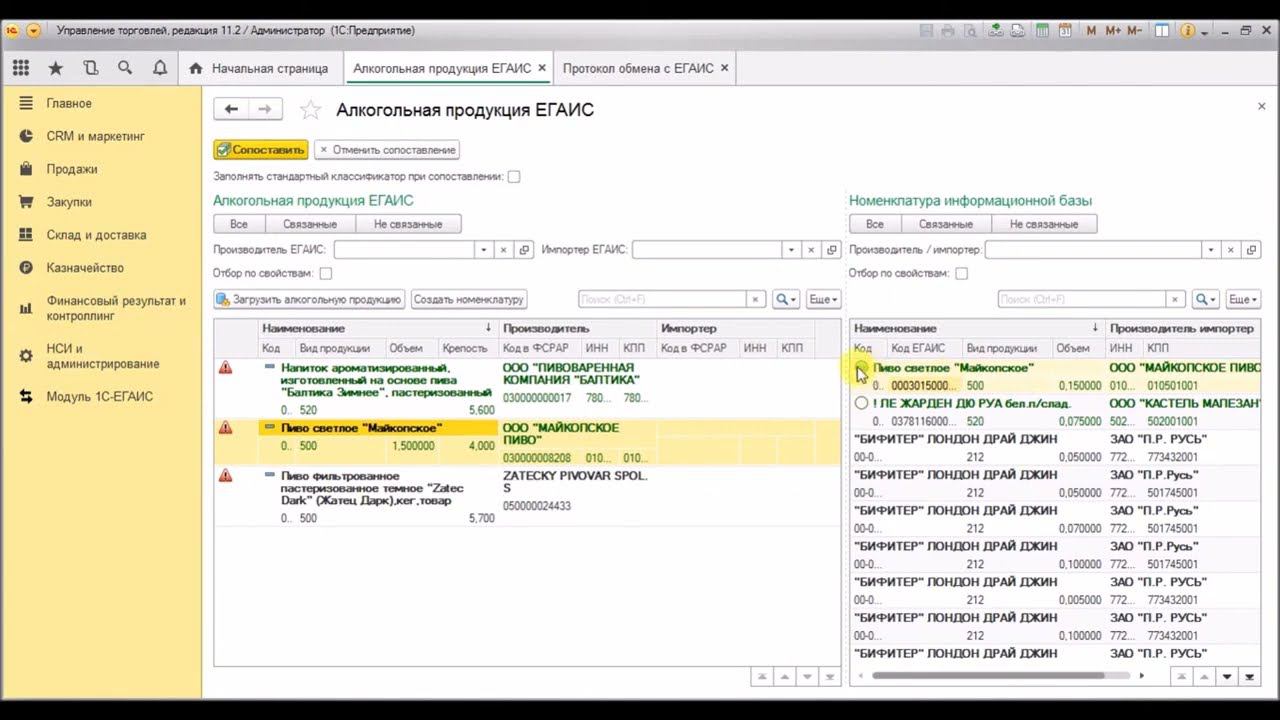This screenshot has width=1280, height=720.
Task: Show Связанные in the ЕГАИС products filter
Action: (x=310, y=224)
